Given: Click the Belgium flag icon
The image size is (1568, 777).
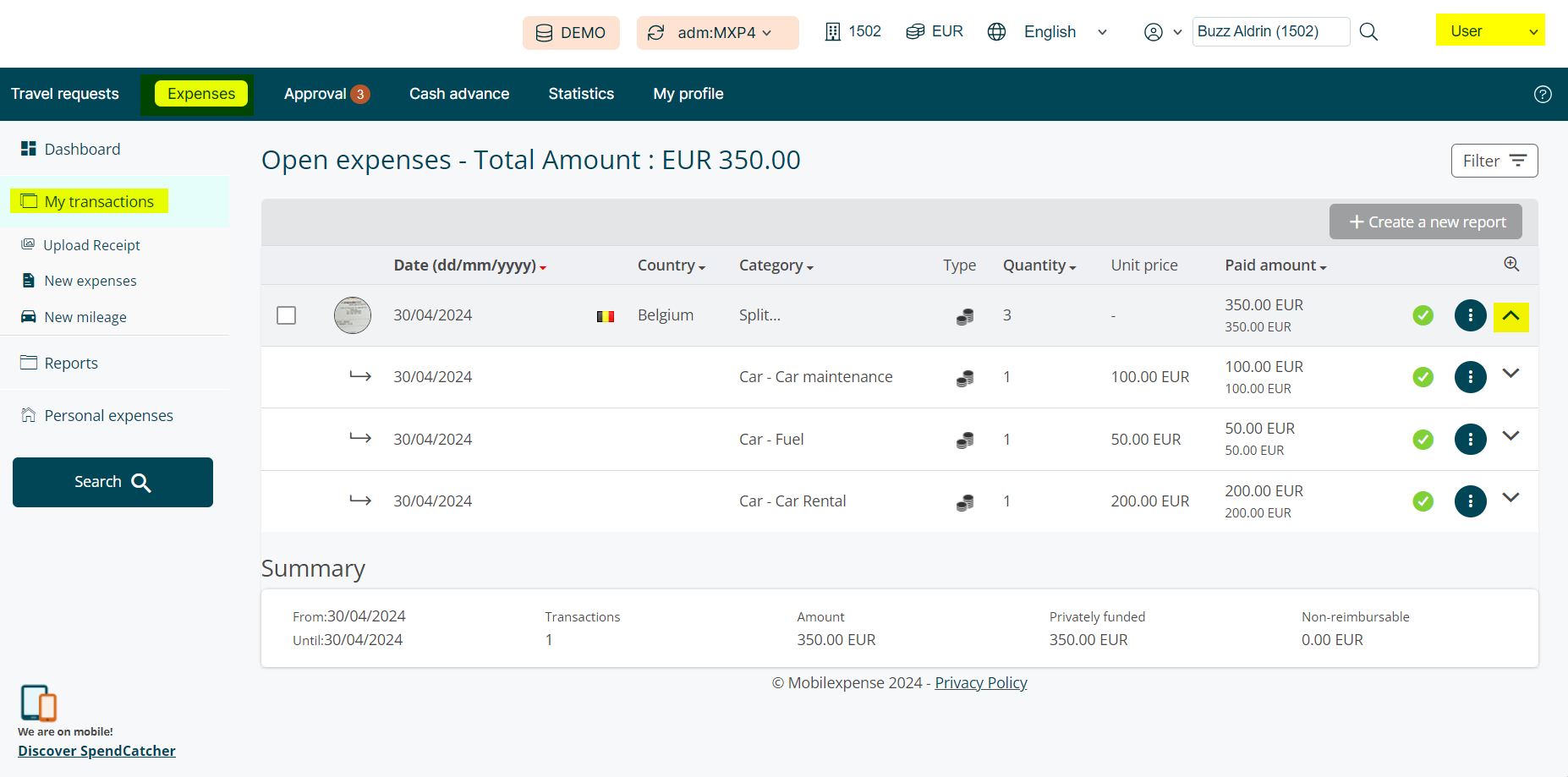Looking at the screenshot, I should coord(605,316).
